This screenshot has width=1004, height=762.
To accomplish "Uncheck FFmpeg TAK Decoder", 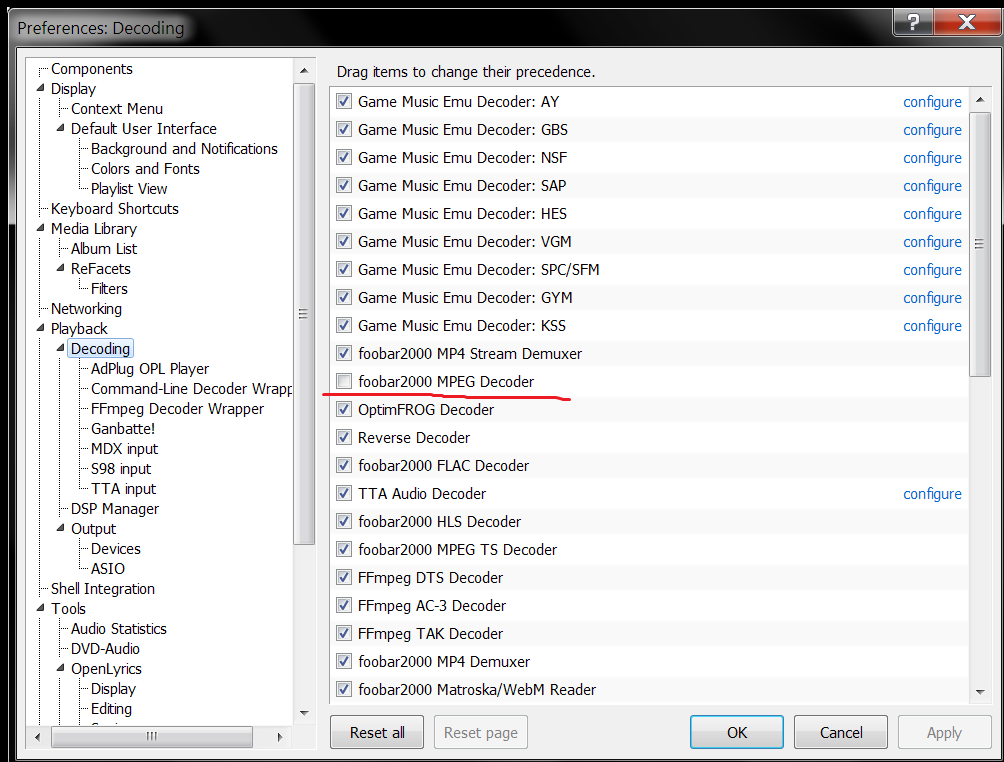I will pos(344,633).
